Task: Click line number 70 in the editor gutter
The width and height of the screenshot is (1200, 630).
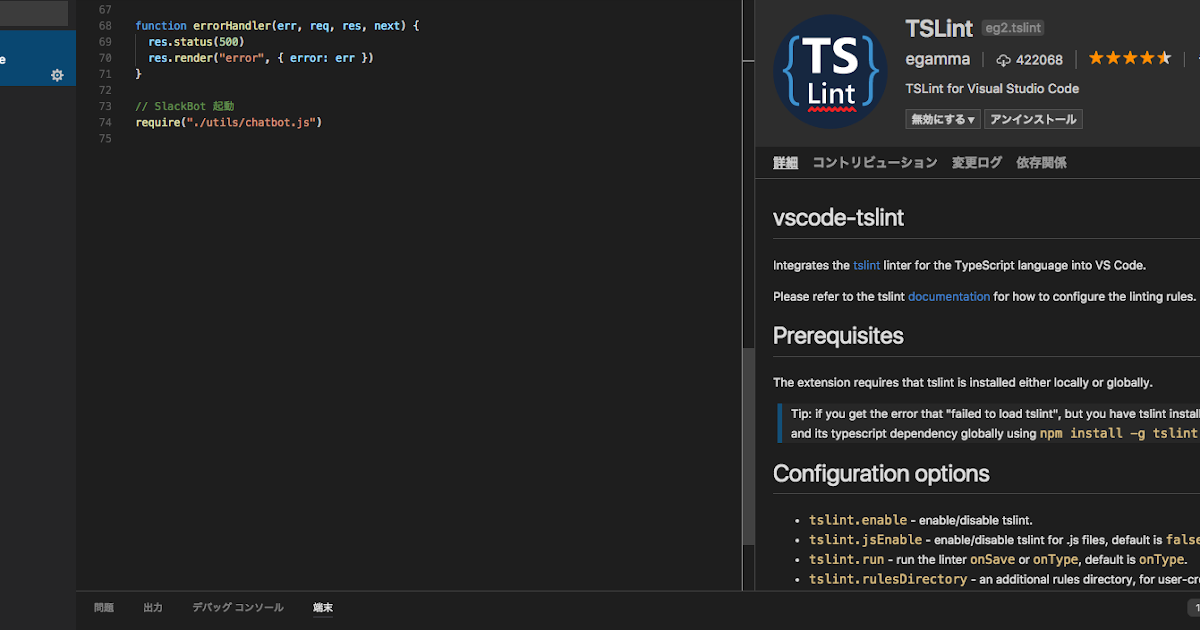Action: click(105, 57)
